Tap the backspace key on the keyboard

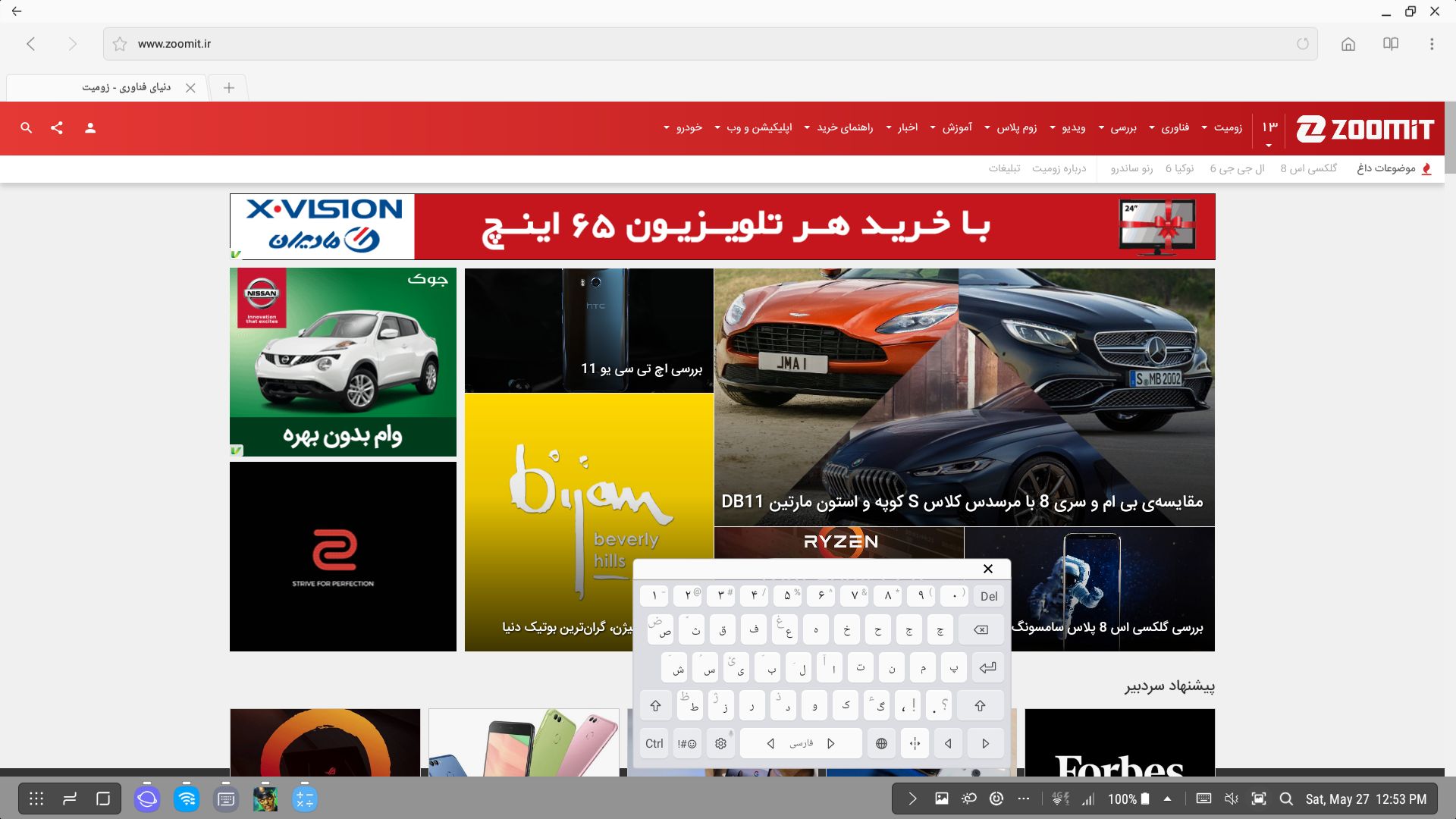tap(981, 630)
